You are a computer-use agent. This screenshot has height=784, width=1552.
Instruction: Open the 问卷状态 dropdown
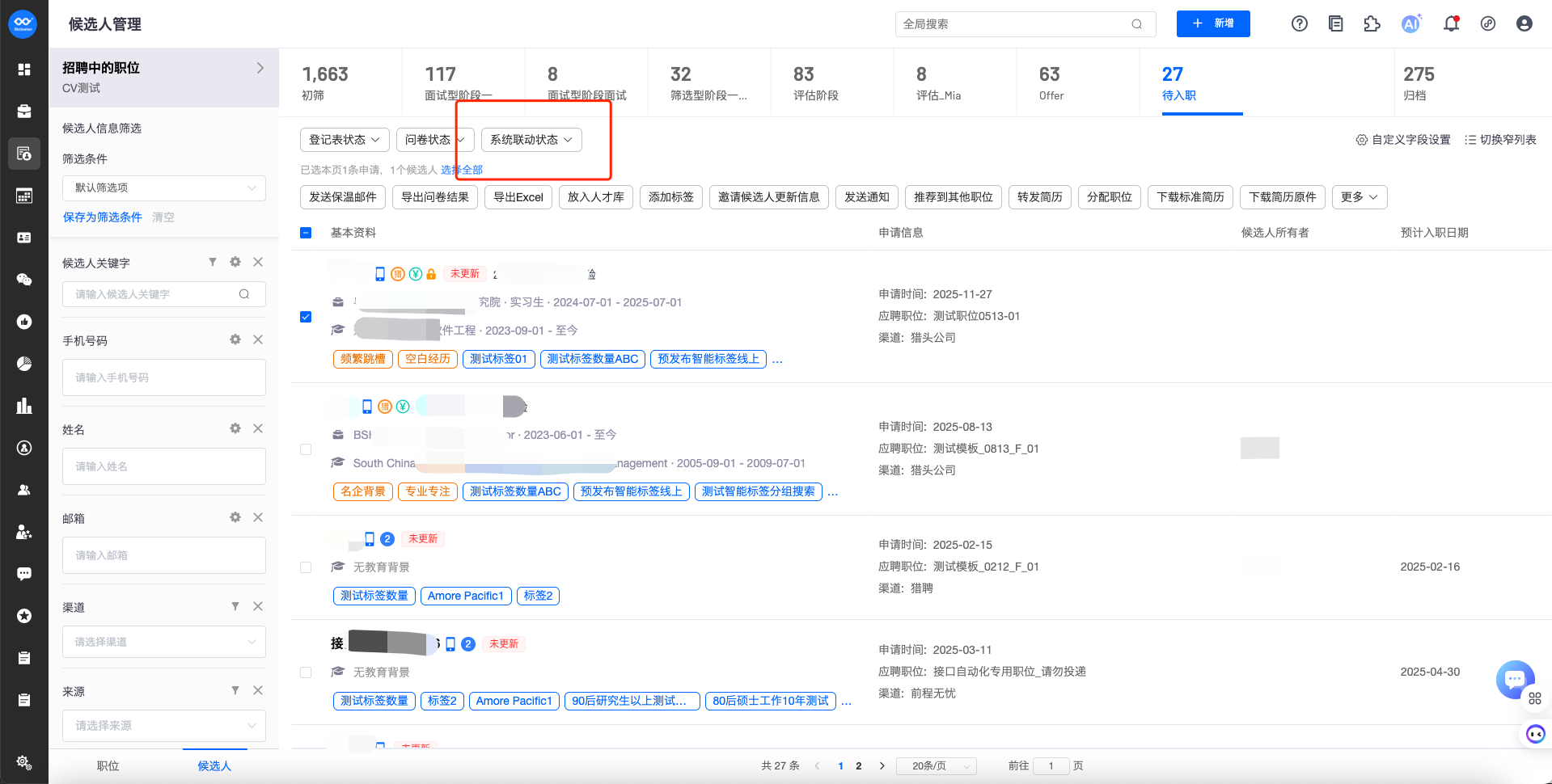435,140
